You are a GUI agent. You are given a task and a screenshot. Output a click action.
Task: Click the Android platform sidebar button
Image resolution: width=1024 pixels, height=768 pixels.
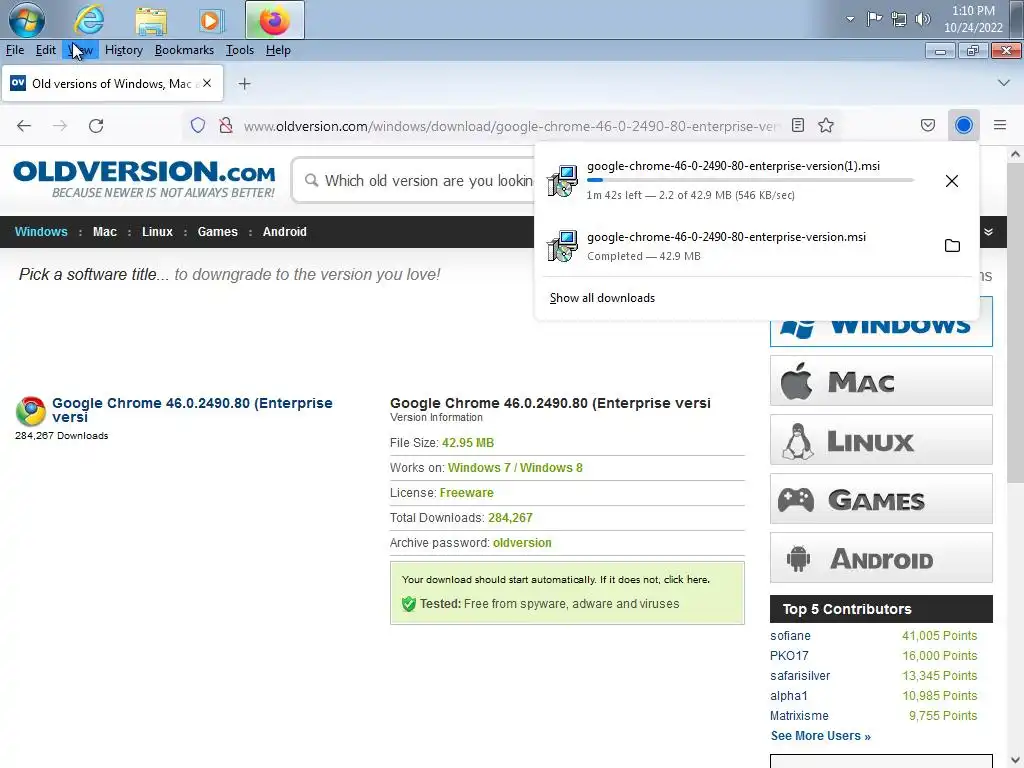coord(881,558)
